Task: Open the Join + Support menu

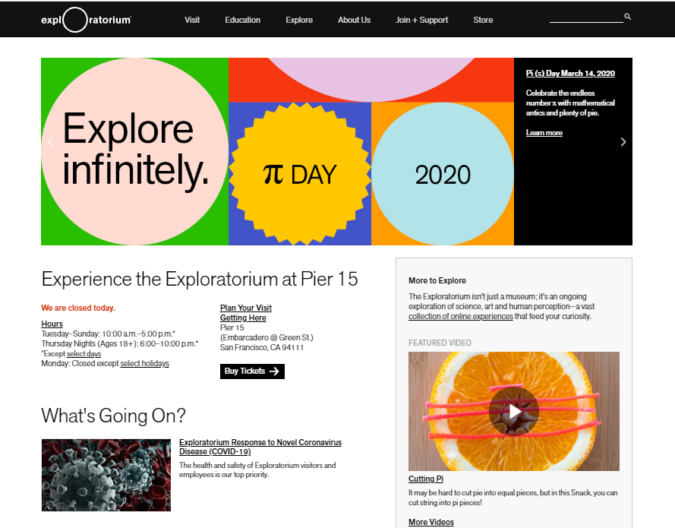Action: click(x=422, y=20)
